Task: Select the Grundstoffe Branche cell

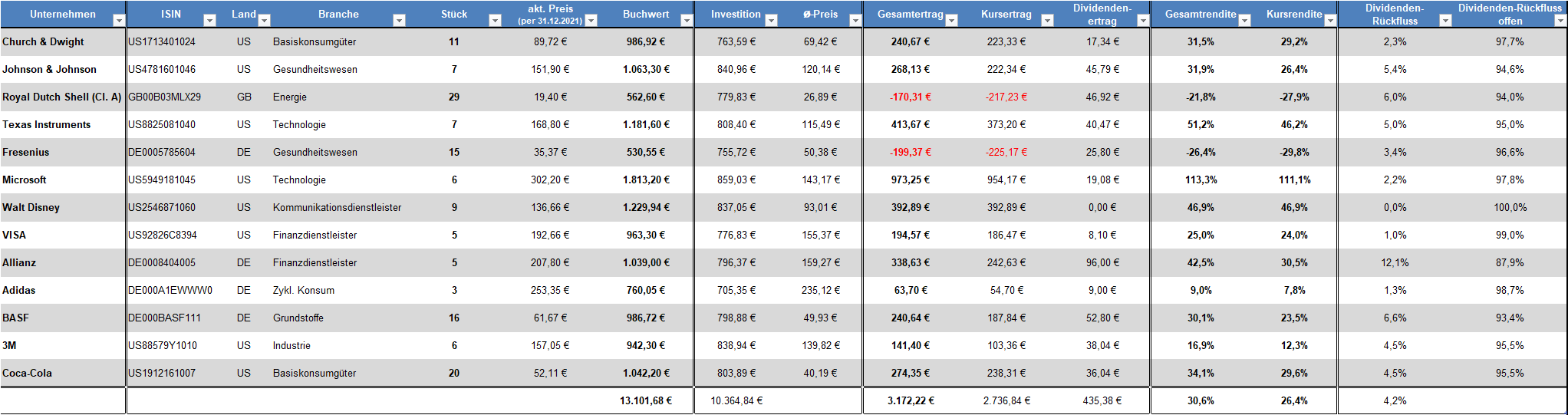Action: (298, 318)
